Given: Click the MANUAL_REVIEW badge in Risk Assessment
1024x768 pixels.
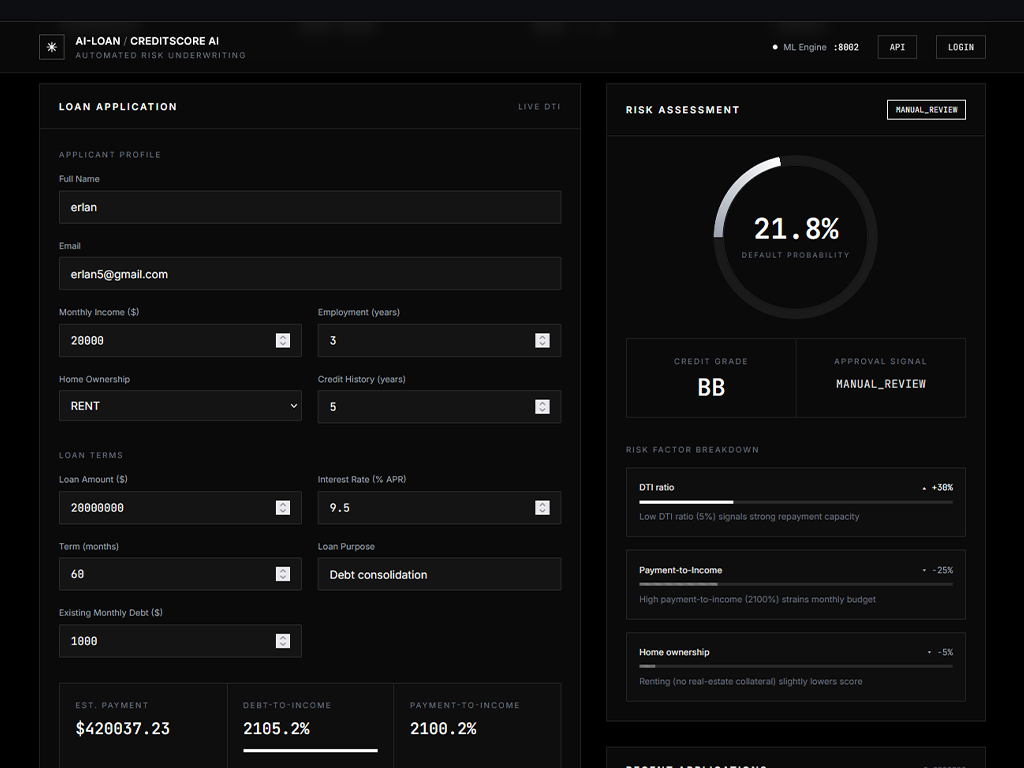Looking at the screenshot, I should point(926,110).
